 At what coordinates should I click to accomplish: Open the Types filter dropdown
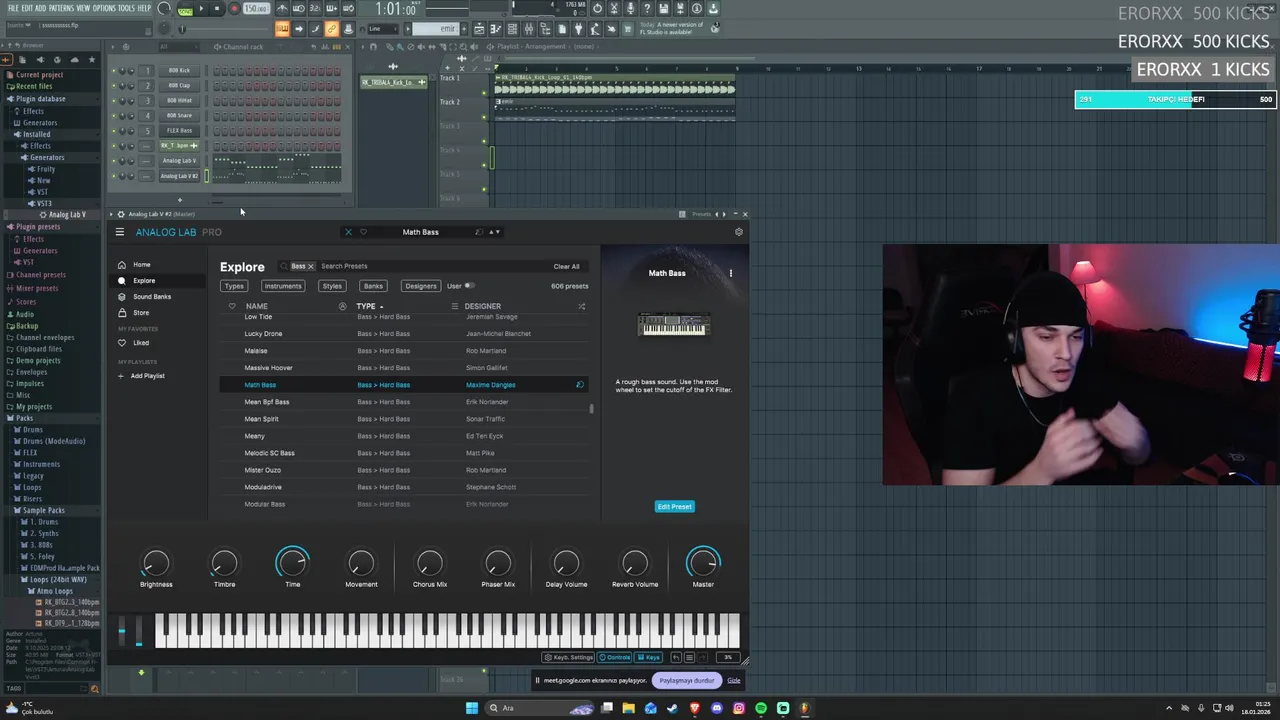click(x=234, y=286)
